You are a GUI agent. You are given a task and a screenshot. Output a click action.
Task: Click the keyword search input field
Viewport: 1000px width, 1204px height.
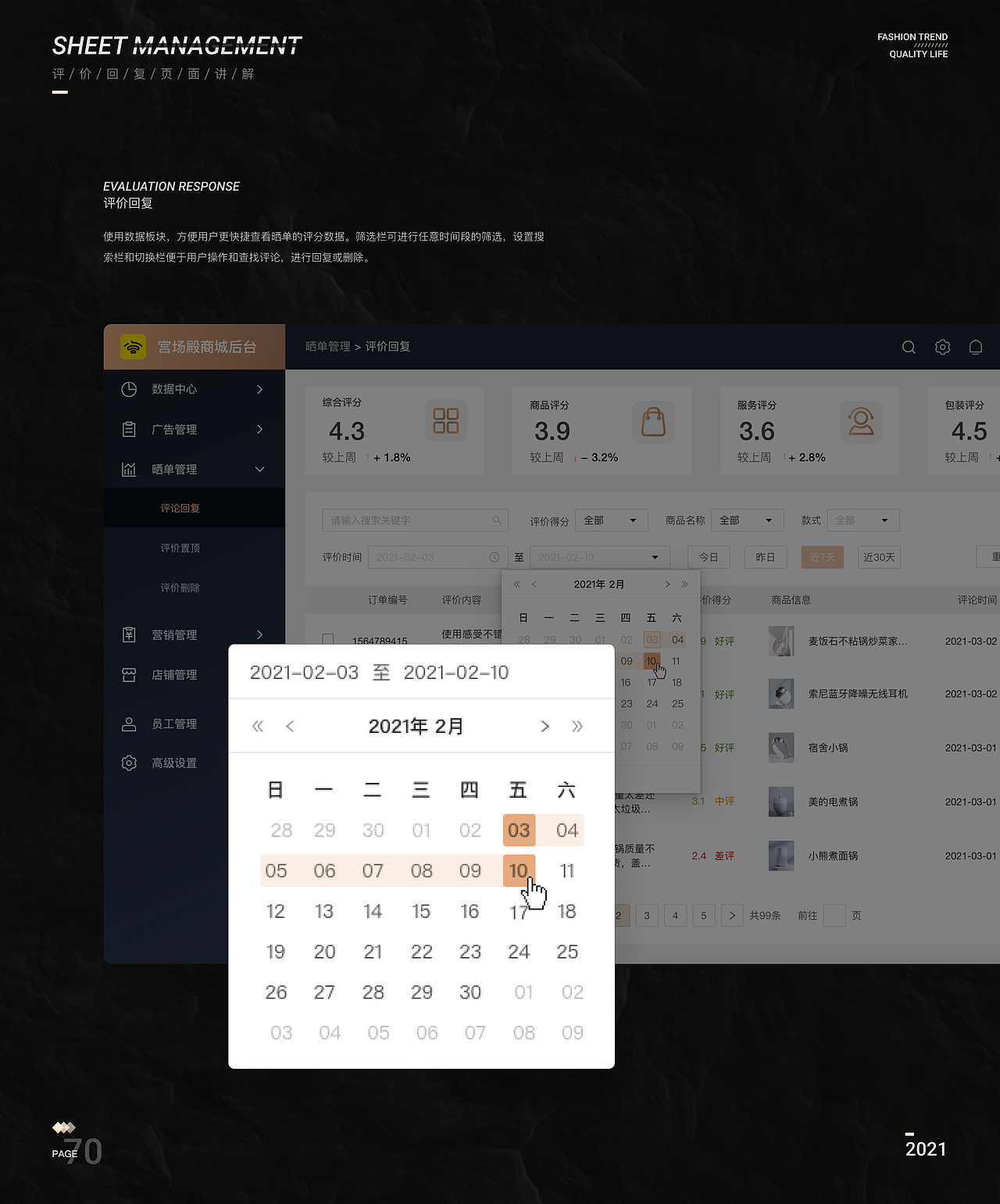(x=416, y=520)
